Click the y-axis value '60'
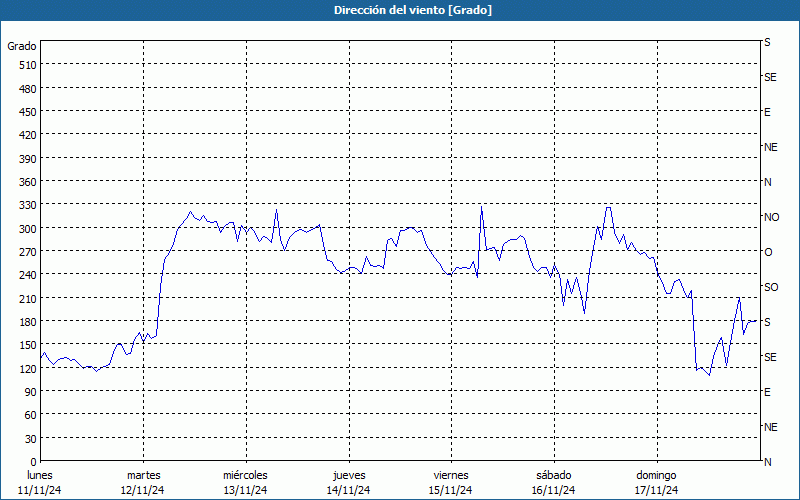 pos(31,415)
